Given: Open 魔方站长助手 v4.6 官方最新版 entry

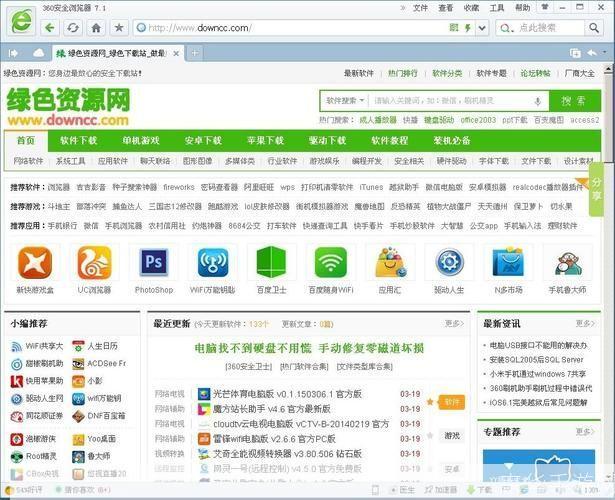Looking at the screenshot, I should pos(271,409).
